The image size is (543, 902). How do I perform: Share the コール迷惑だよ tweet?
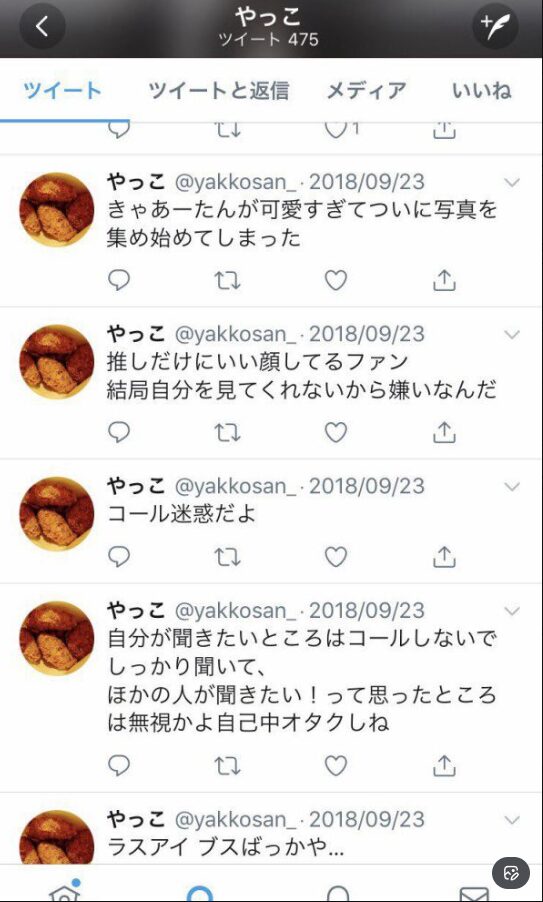tap(444, 556)
